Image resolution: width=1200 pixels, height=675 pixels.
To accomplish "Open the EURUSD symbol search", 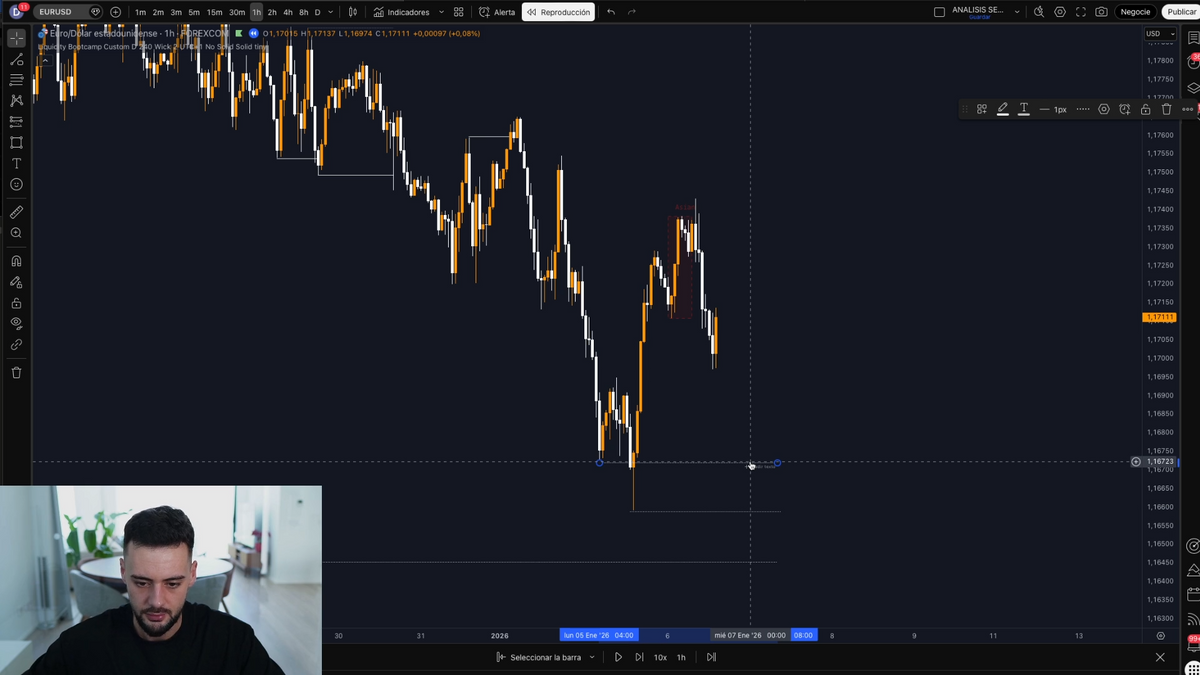I will [58, 12].
